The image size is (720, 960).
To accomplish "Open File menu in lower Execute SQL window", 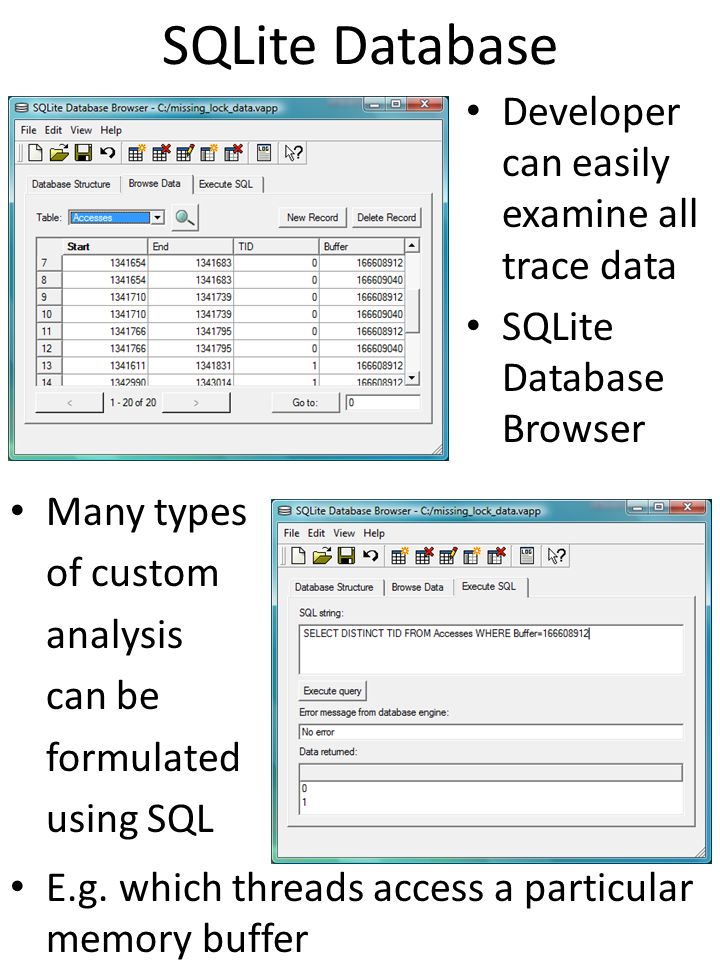I will tap(291, 533).
